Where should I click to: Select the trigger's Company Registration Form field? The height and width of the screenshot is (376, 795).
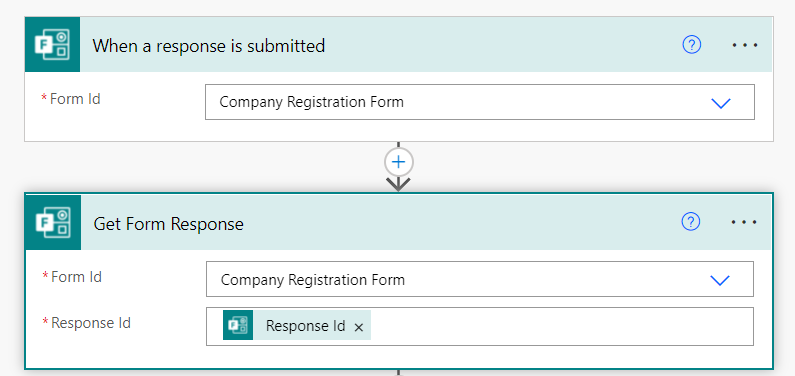click(480, 102)
